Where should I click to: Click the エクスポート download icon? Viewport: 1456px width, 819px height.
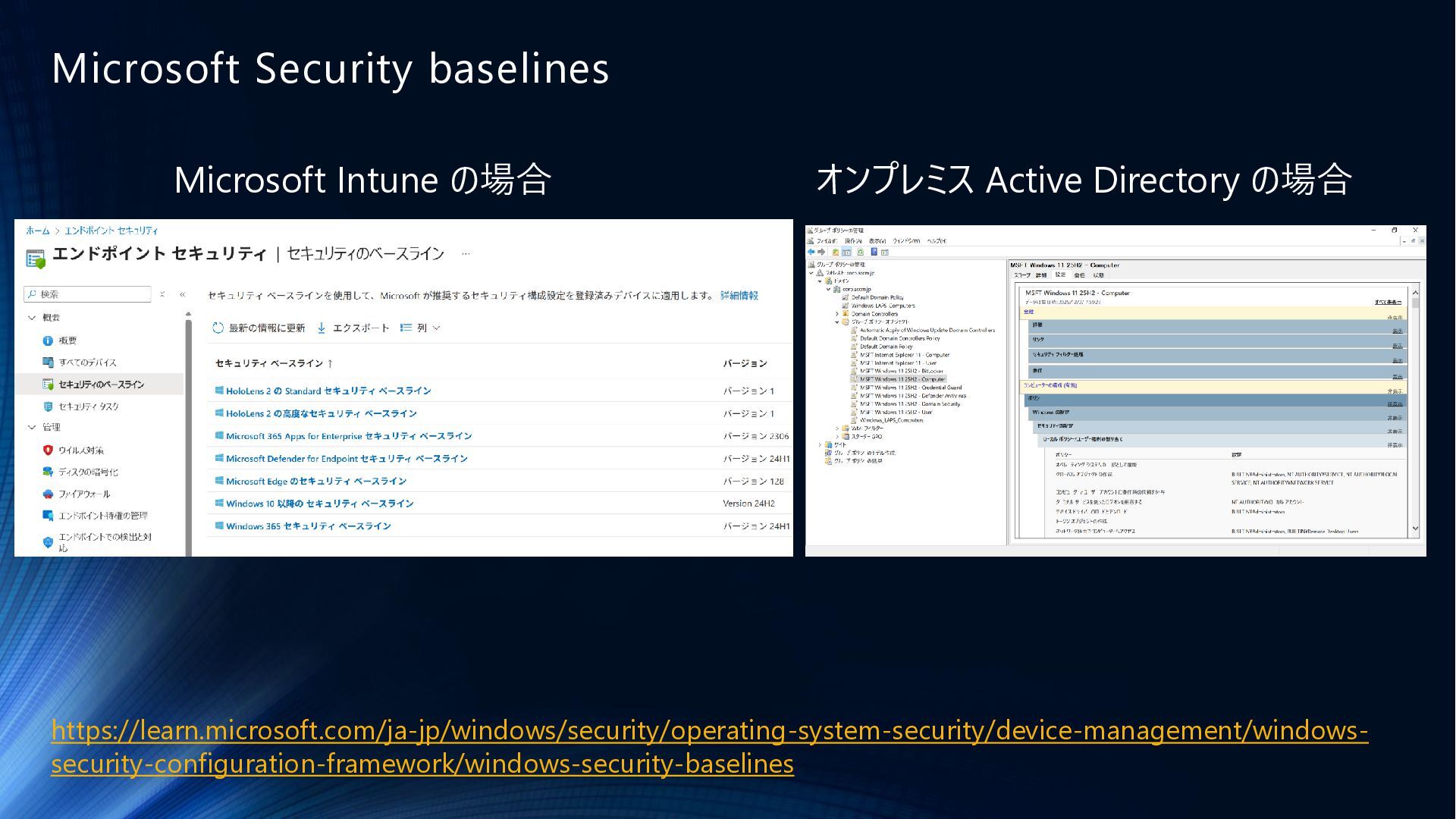click(322, 328)
